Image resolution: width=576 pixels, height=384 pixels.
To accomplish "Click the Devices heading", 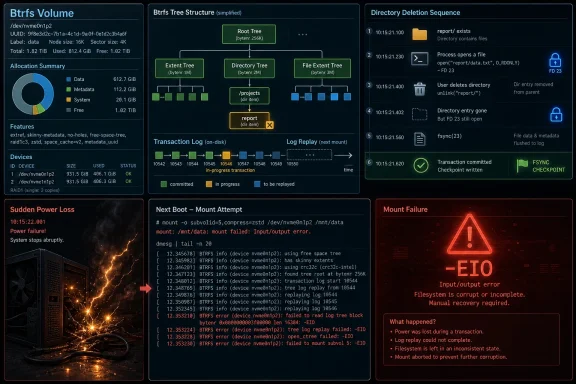I will click(x=21, y=157).
